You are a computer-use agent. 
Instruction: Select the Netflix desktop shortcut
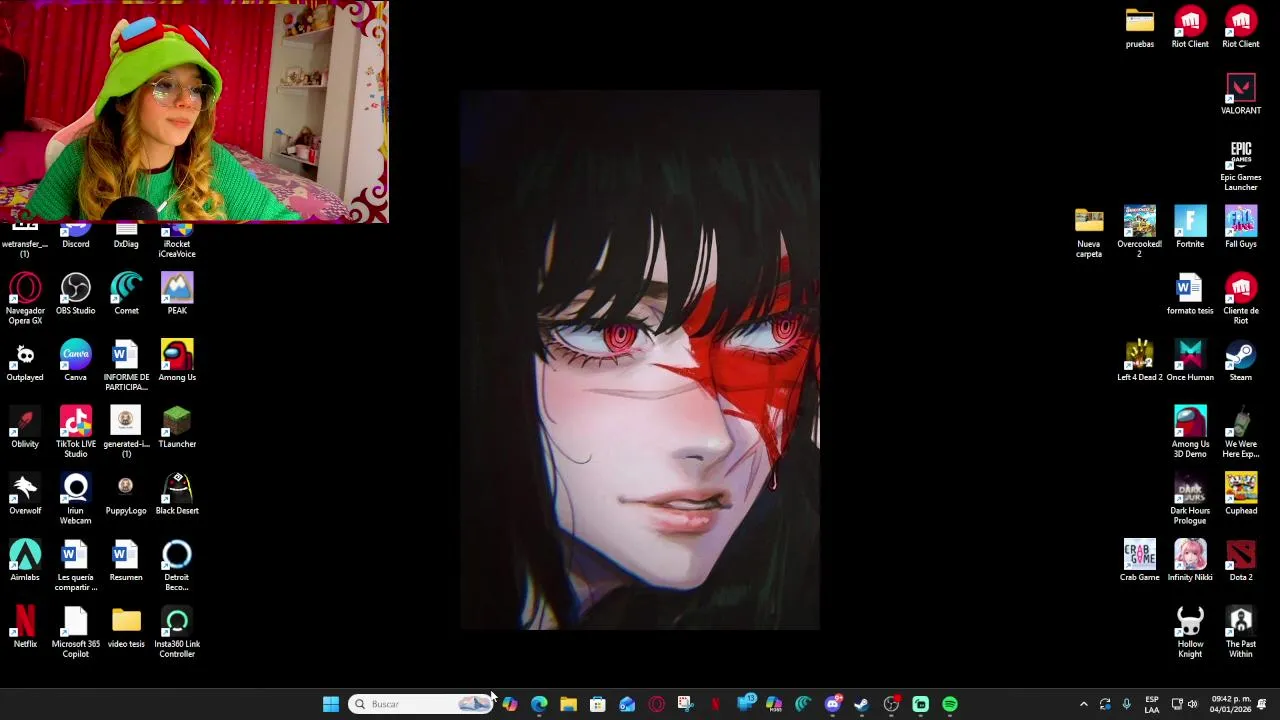[25, 628]
